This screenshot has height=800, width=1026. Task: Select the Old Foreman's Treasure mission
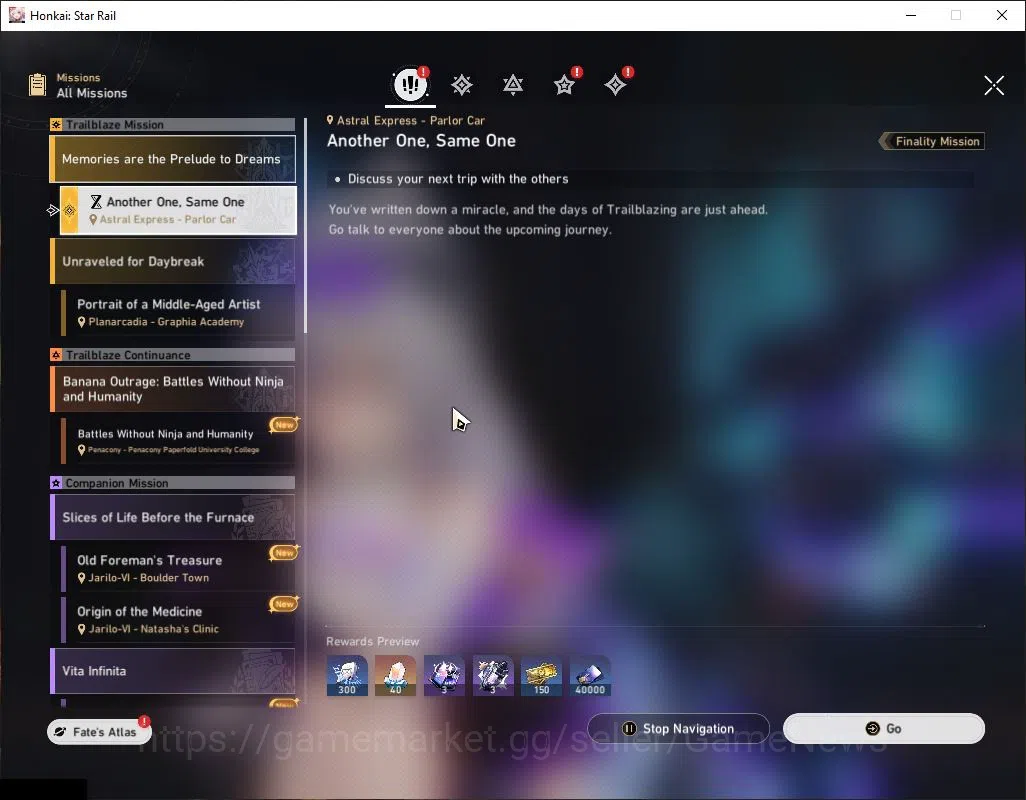(178, 568)
